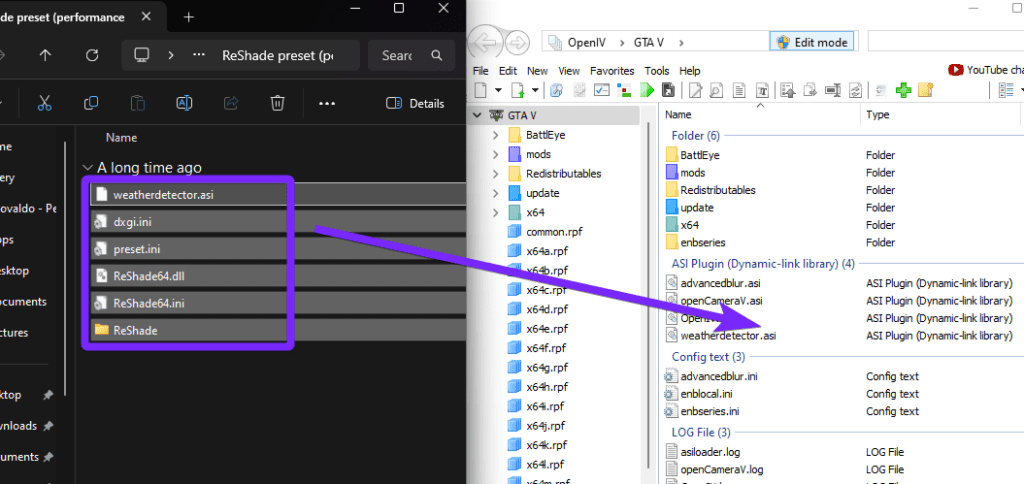The width and height of the screenshot is (1024, 484).
Task: Click the OpenIV new blank file toolbar icon
Action: [481, 90]
